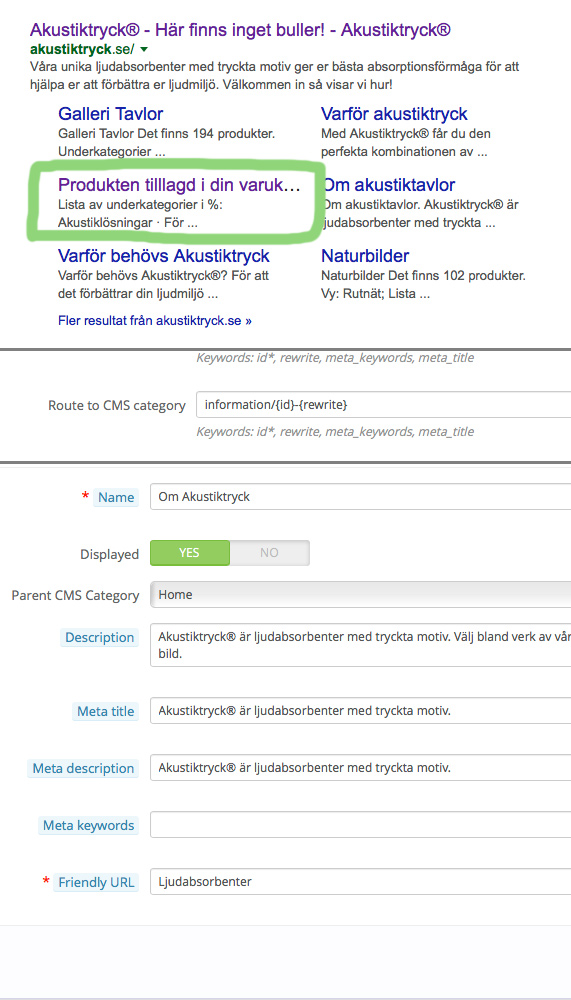
Task: Click the Name field label
Action: [115, 497]
